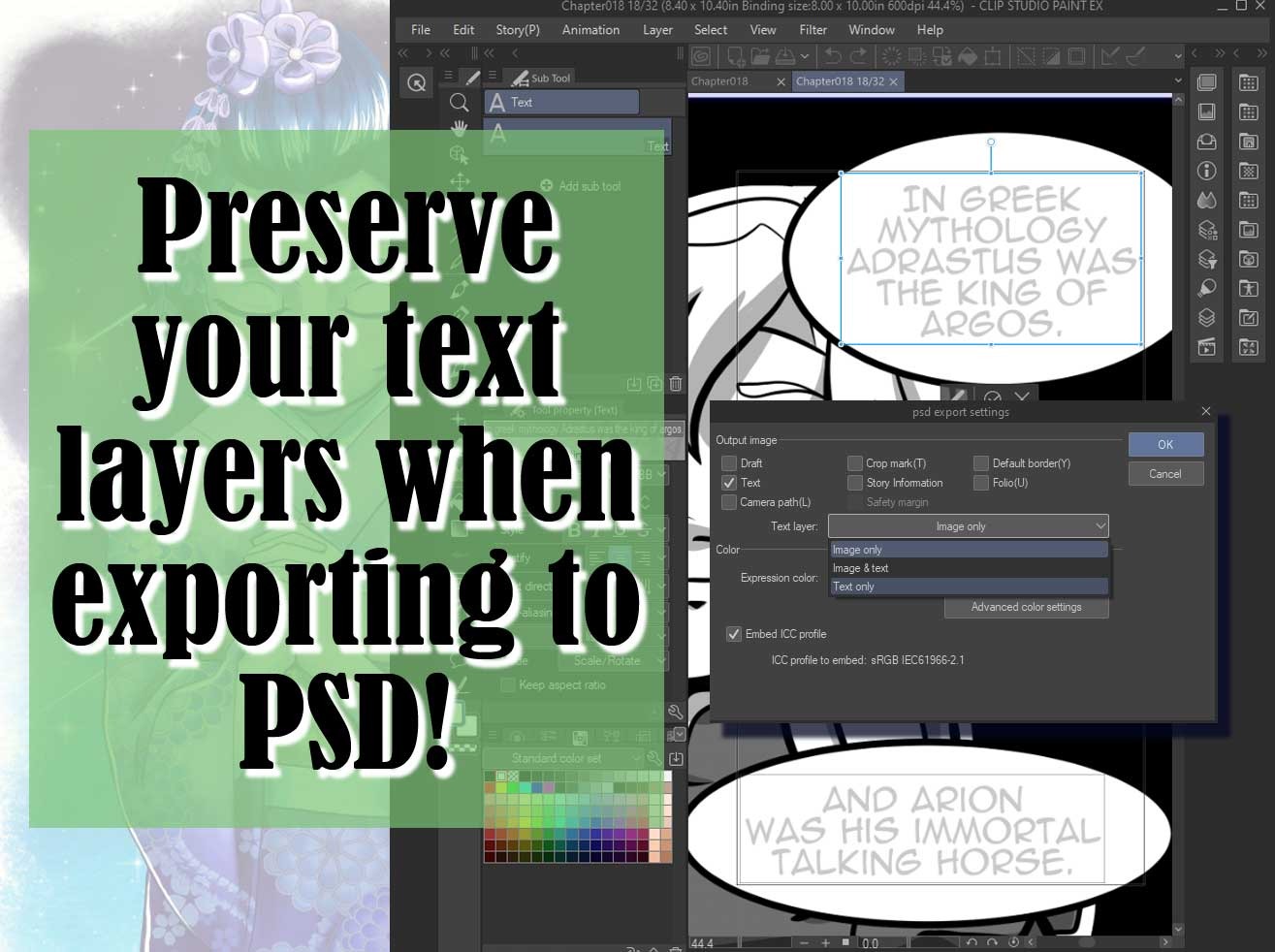This screenshot has height=952, width=1275.
Task: Open the Animation timeline clapperboard icon
Action: (x=1207, y=347)
